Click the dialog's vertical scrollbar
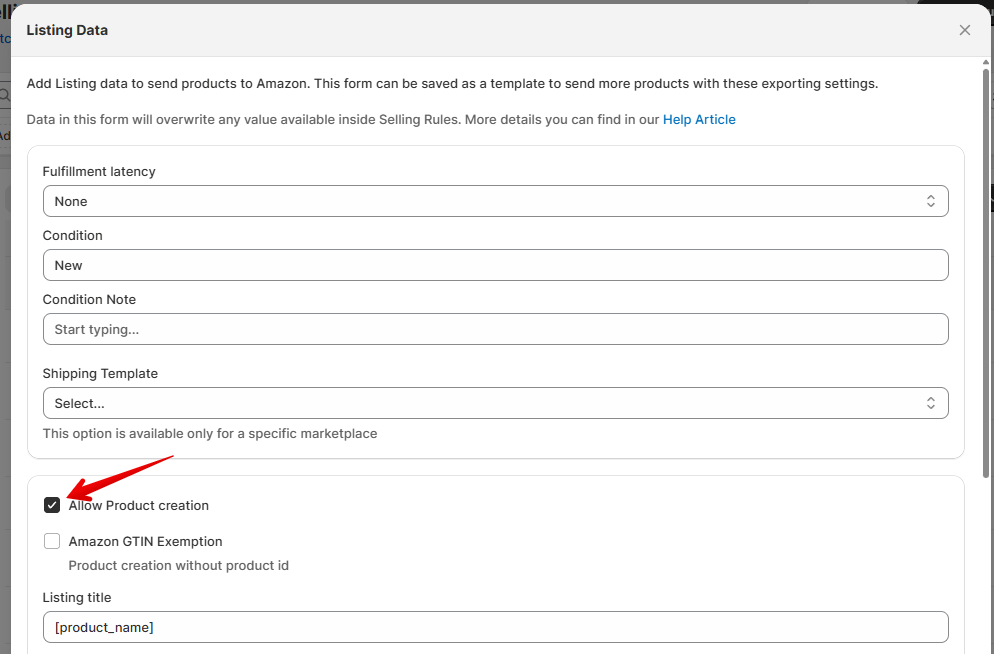The width and height of the screenshot is (994, 654). (x=985, y=300)
